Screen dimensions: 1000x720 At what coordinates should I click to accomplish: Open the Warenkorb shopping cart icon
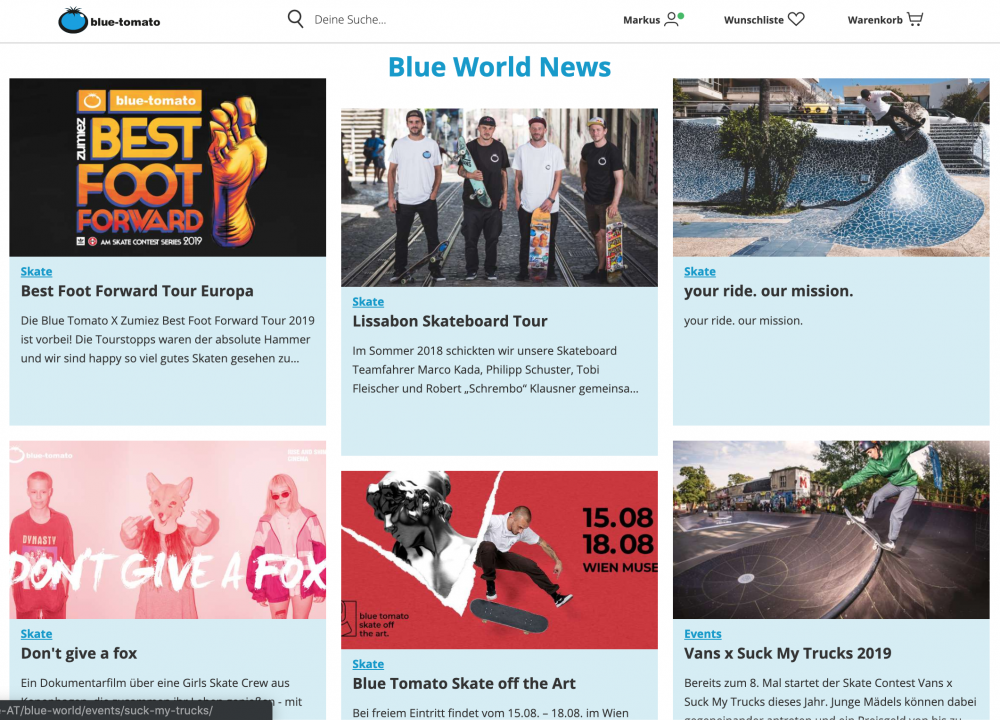915,19
